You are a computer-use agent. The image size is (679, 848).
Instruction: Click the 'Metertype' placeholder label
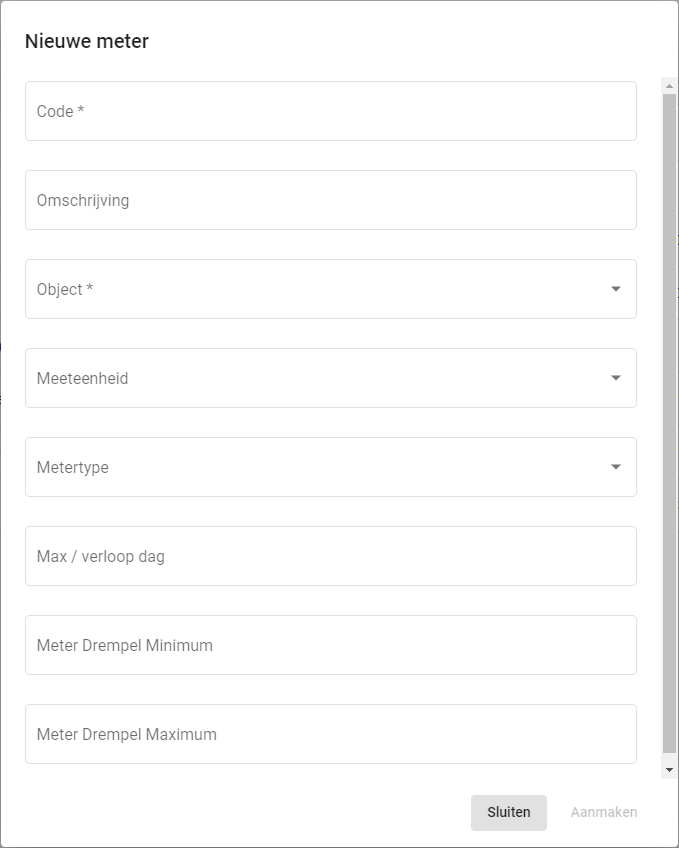point(72,467)
